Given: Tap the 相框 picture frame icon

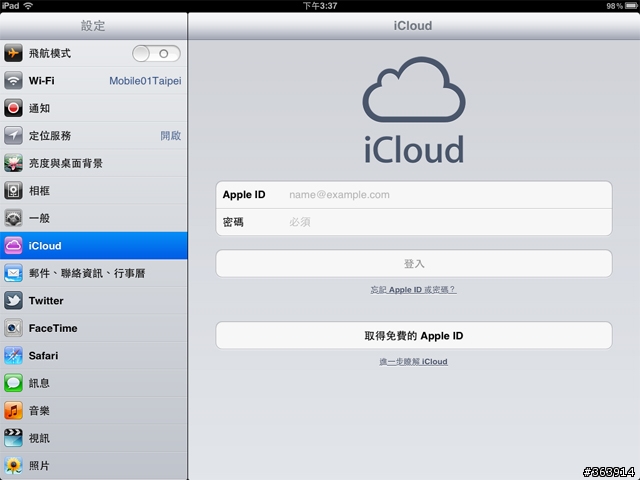Looking at the screenshot, I should coord(13,191).
